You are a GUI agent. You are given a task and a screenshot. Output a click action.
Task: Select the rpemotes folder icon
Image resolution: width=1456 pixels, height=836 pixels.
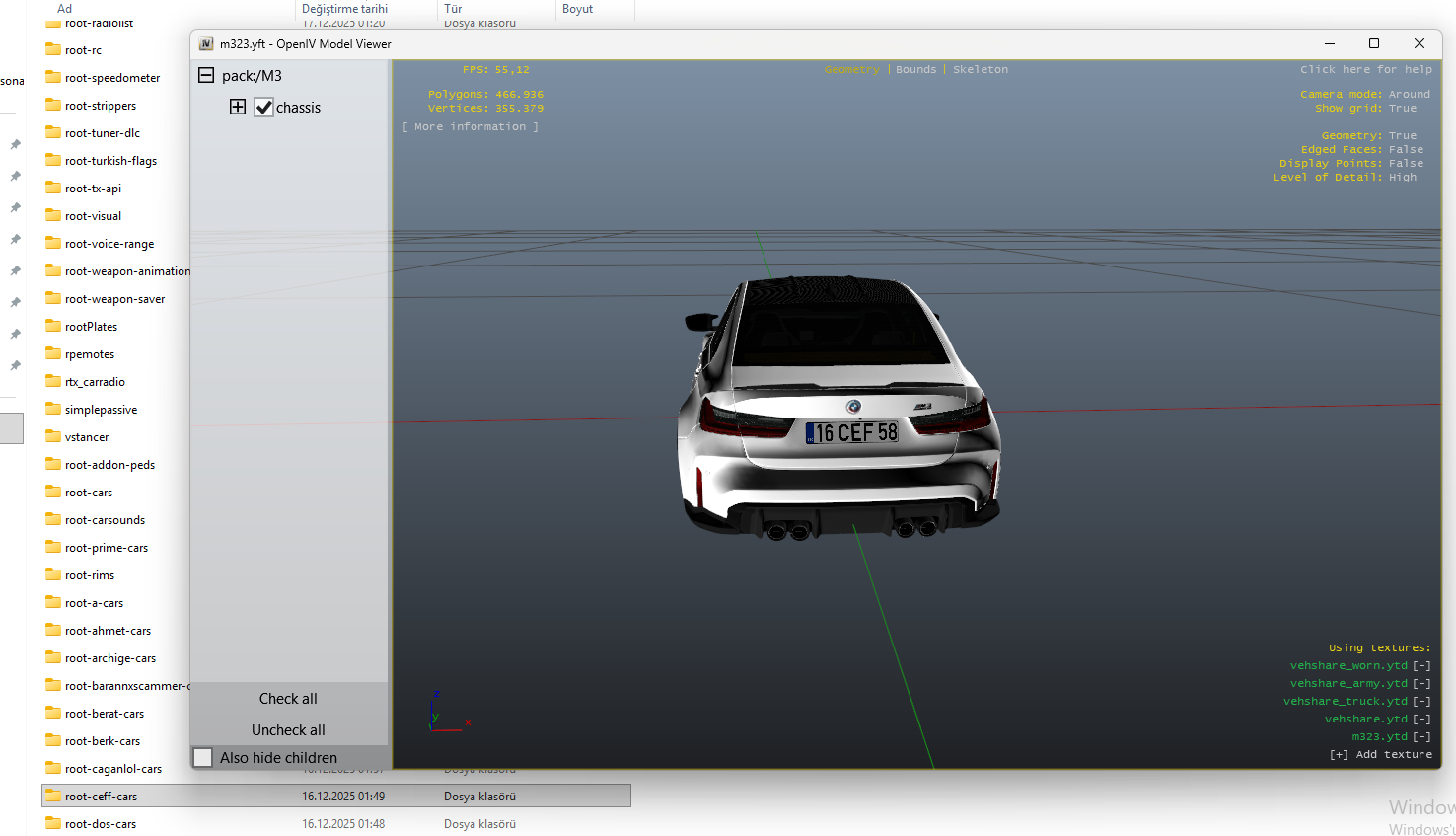(53, 353)
